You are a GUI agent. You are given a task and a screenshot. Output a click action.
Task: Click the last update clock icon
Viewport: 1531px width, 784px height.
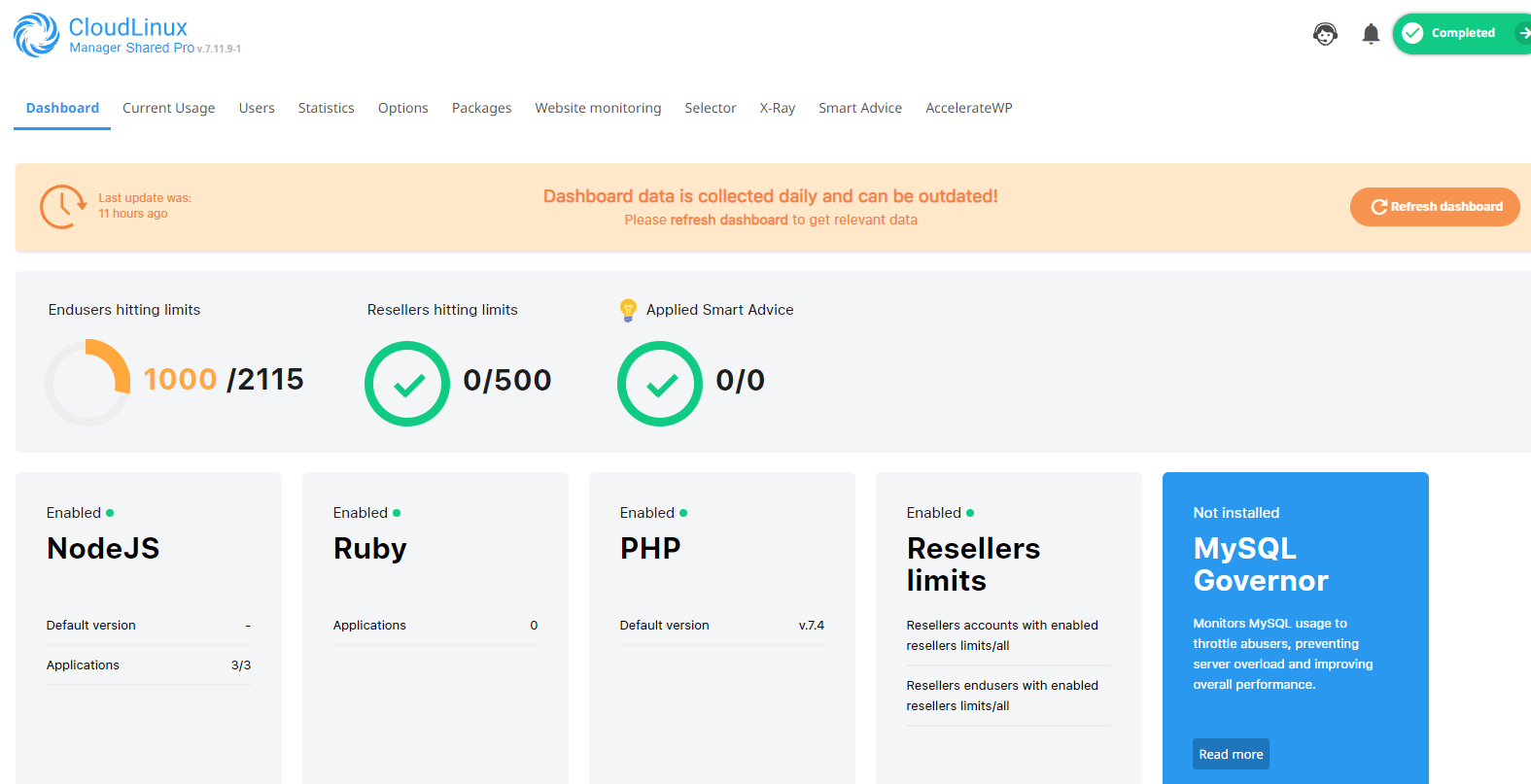click(63, 206)
